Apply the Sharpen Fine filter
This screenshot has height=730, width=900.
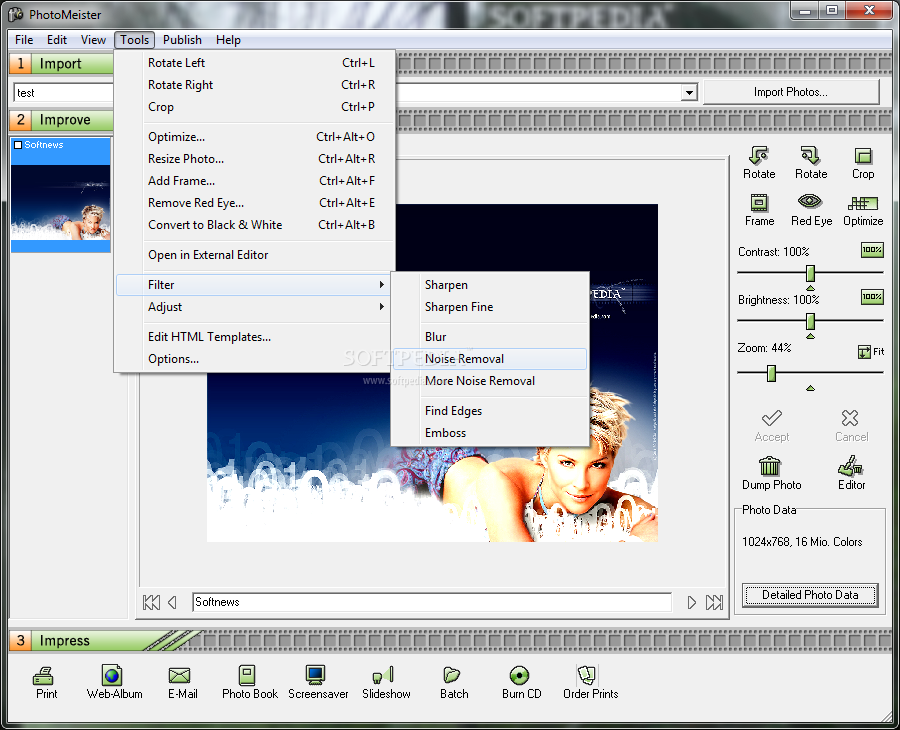pos(490,307)
